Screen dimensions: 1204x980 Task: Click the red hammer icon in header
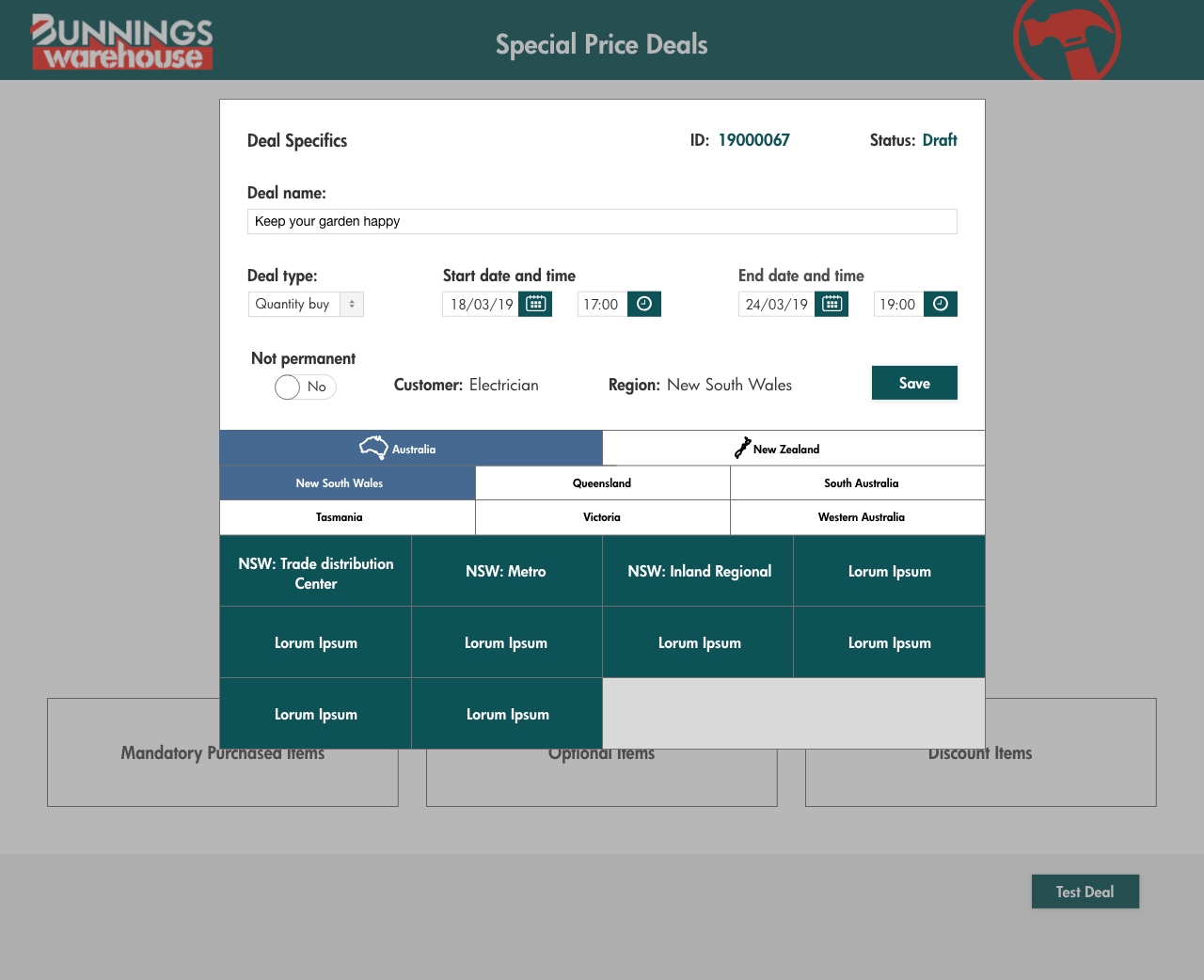1067,40
